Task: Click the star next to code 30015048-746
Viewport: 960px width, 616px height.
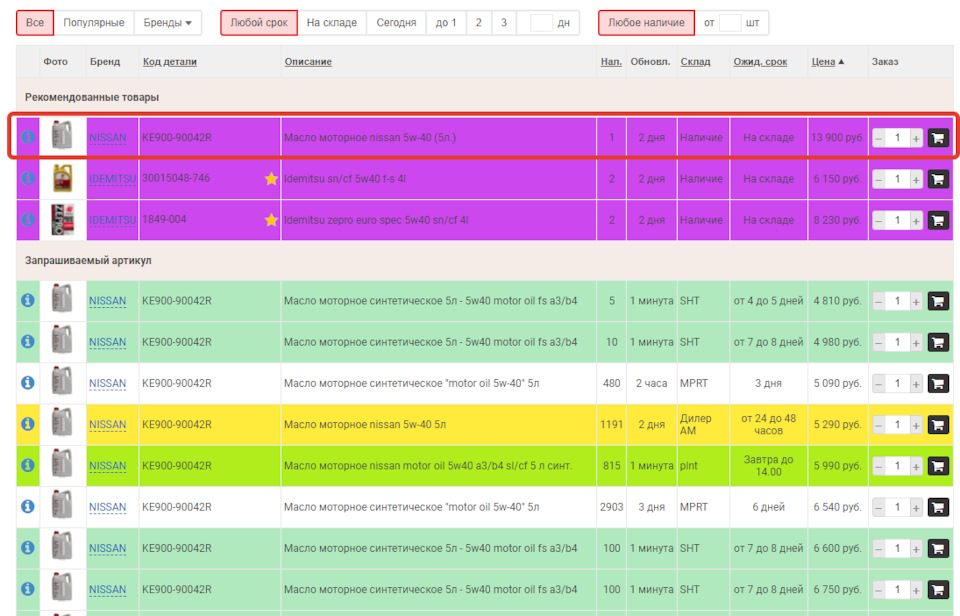Action: 271,179
